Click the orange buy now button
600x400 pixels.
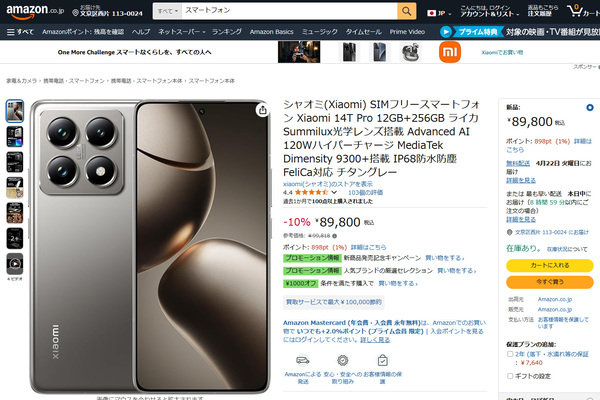(549, 282)
